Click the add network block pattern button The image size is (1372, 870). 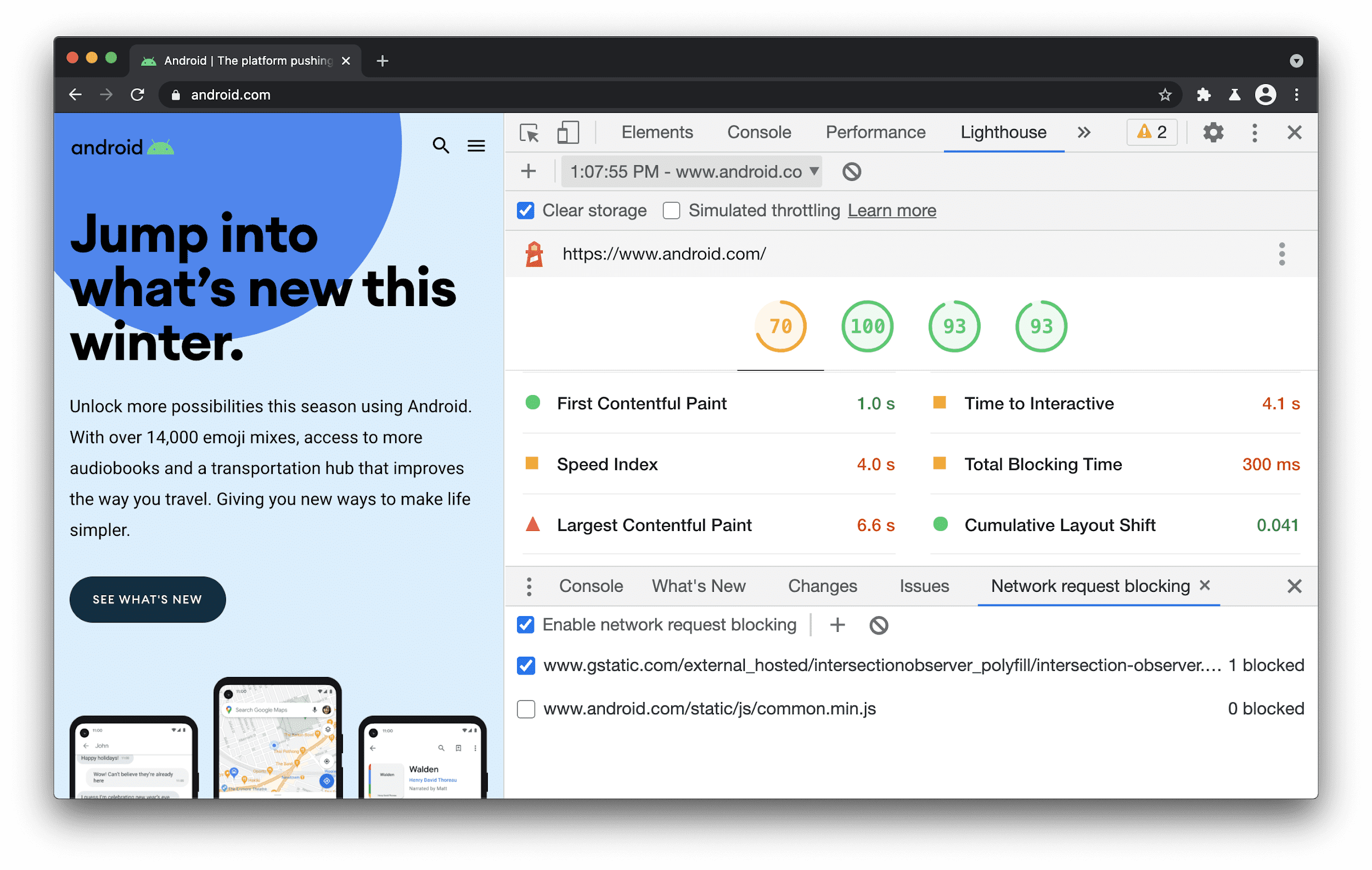(x=837, y=625)
